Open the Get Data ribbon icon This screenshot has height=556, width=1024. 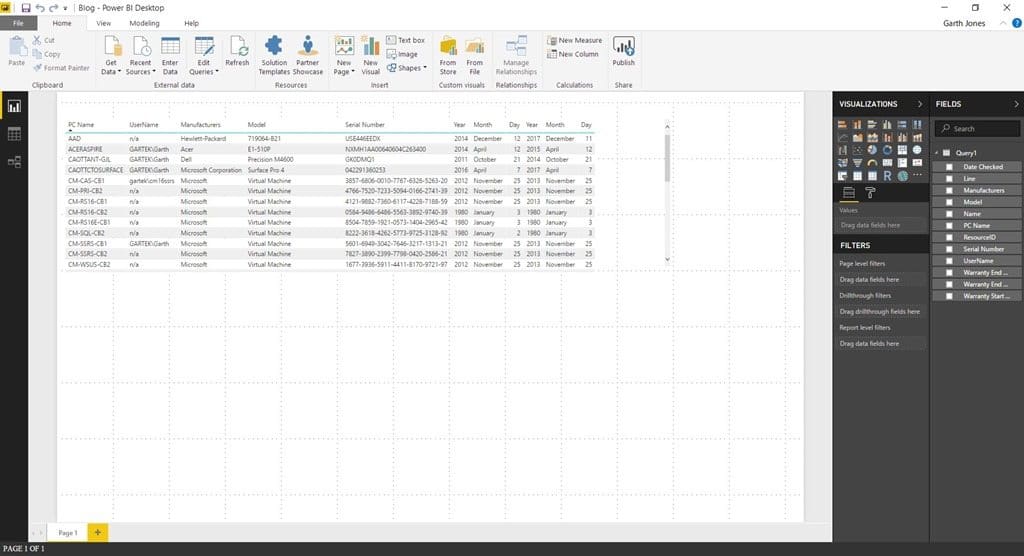112,55
